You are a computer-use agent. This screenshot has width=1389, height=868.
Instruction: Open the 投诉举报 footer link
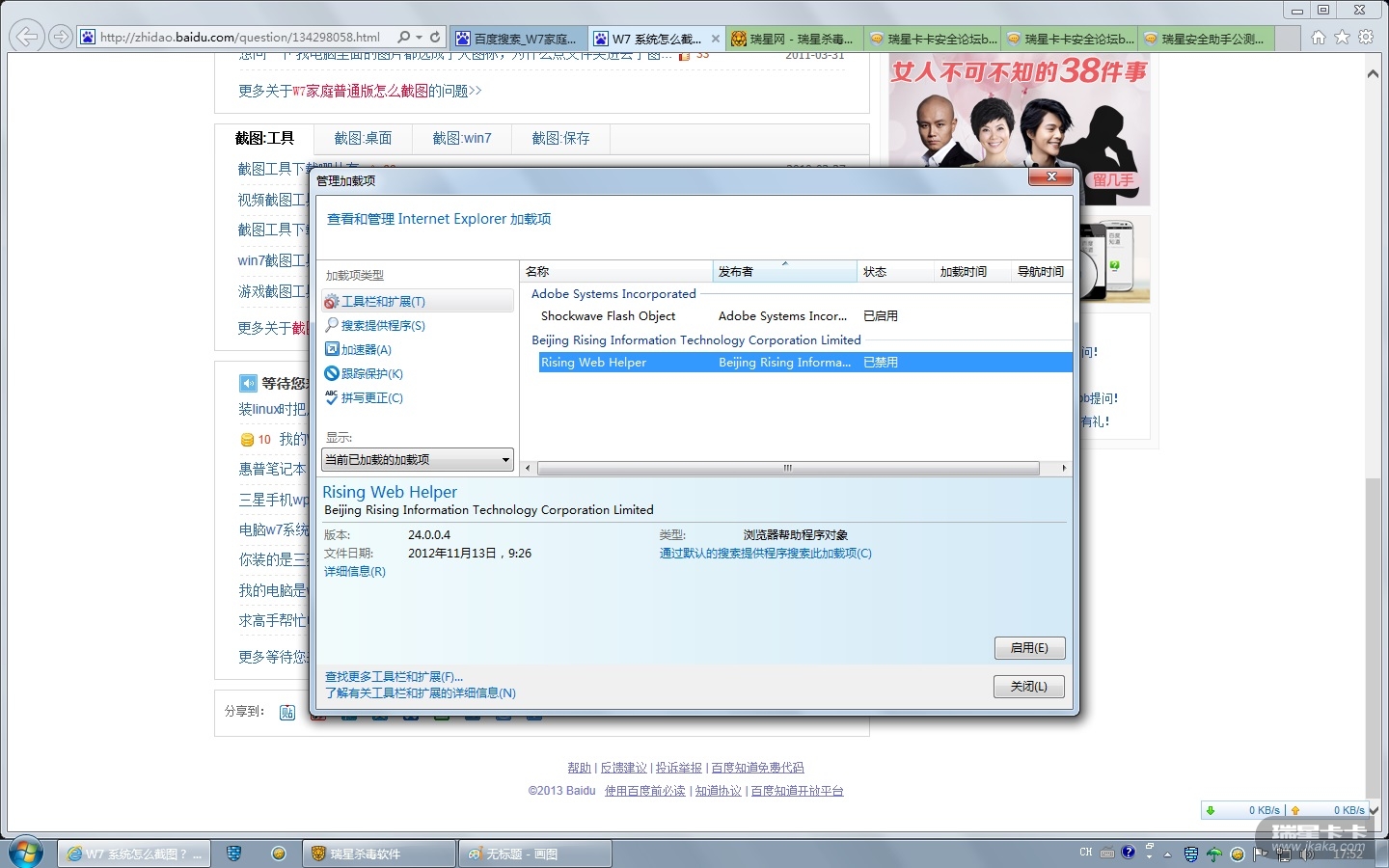coord(679,768)
